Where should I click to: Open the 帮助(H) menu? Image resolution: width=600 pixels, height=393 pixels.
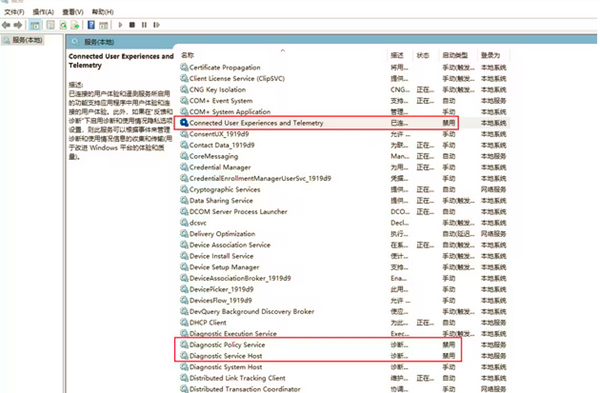[103, 12]
